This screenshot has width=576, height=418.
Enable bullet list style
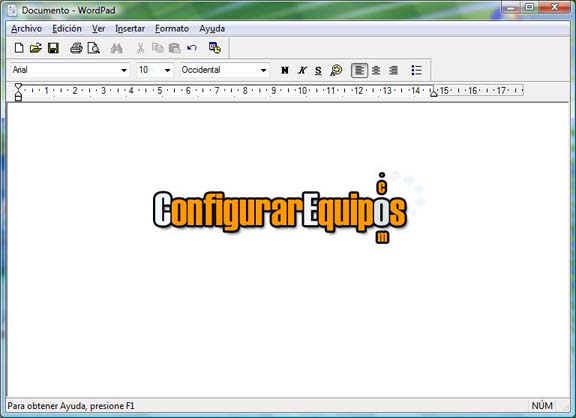(416, 70)
